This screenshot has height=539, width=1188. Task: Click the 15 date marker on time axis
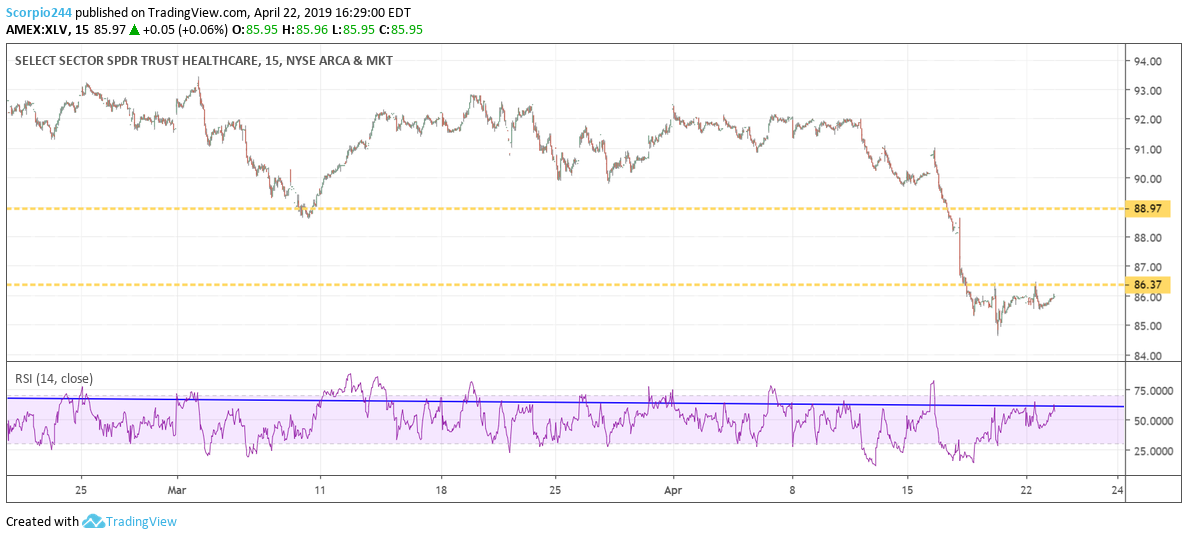click(907, 490)
